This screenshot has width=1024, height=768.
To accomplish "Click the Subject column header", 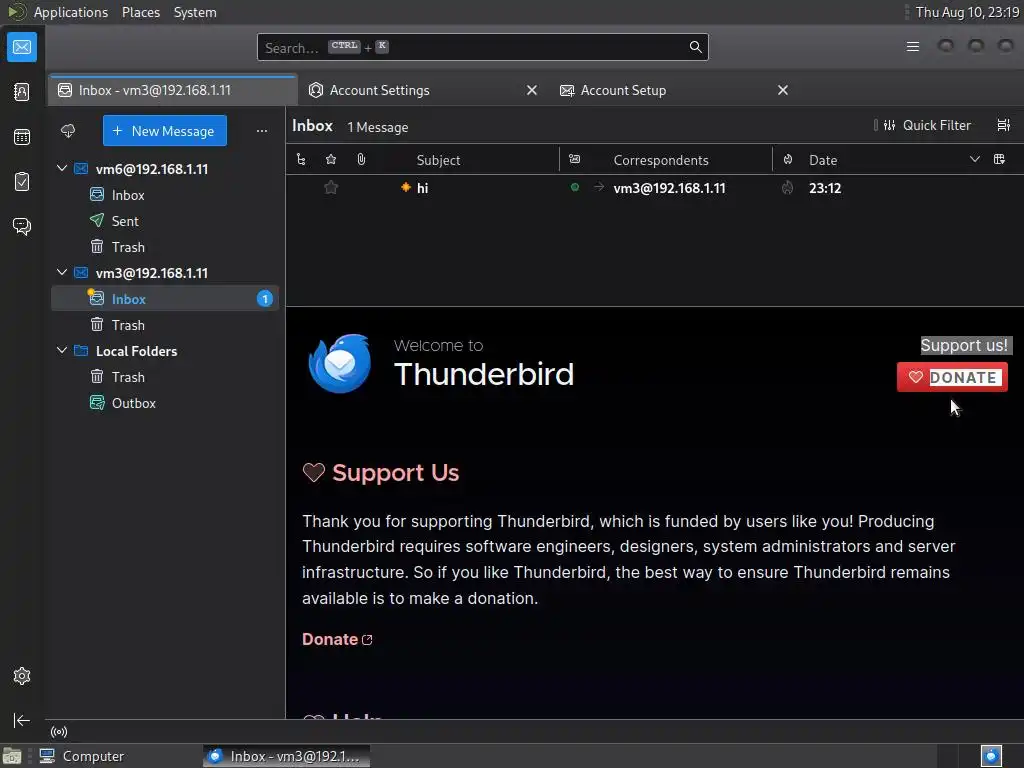I will [438, 160].
